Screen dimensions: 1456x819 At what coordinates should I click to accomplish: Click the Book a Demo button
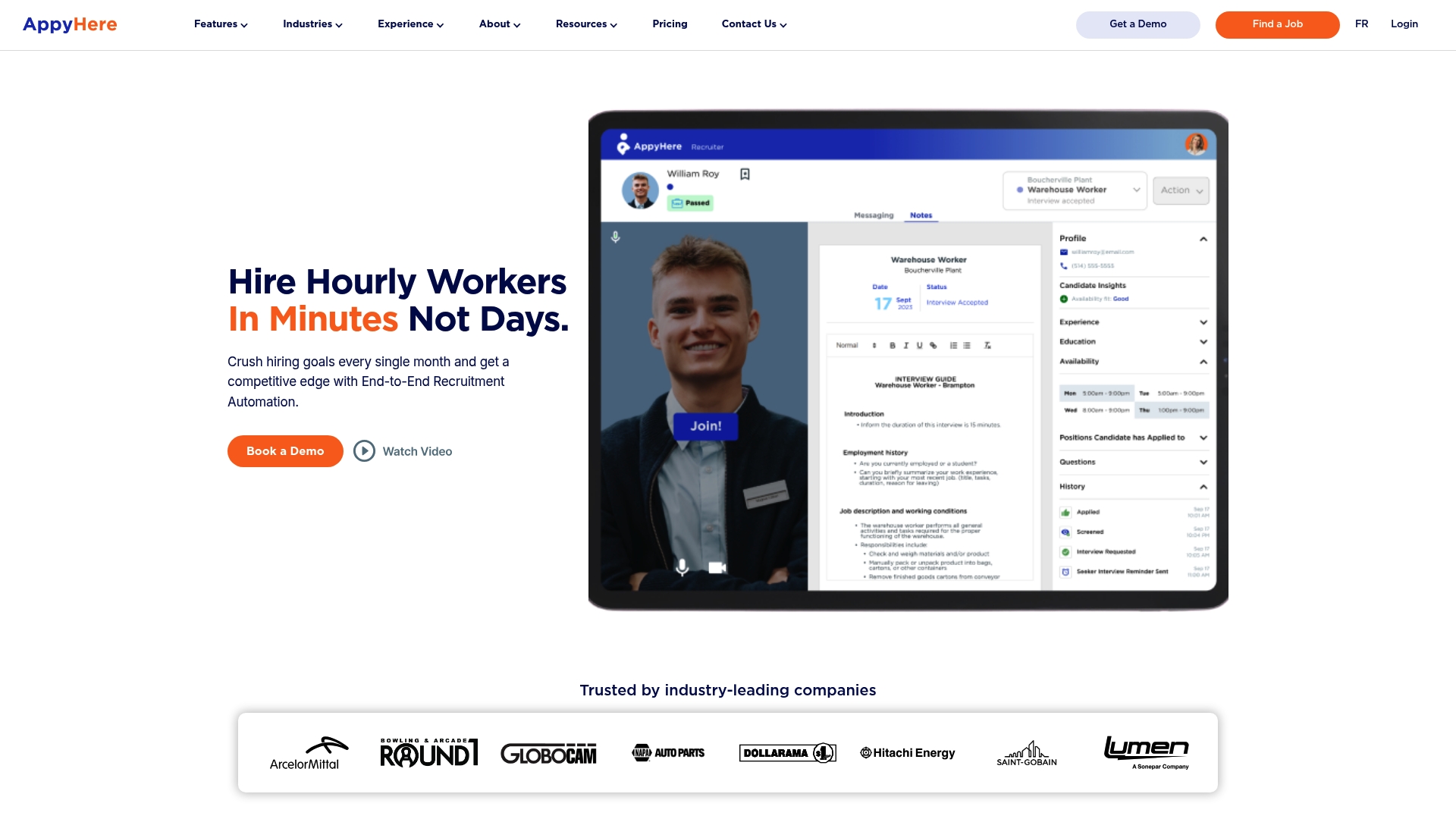pyautogui.click(x=285, y=451)
